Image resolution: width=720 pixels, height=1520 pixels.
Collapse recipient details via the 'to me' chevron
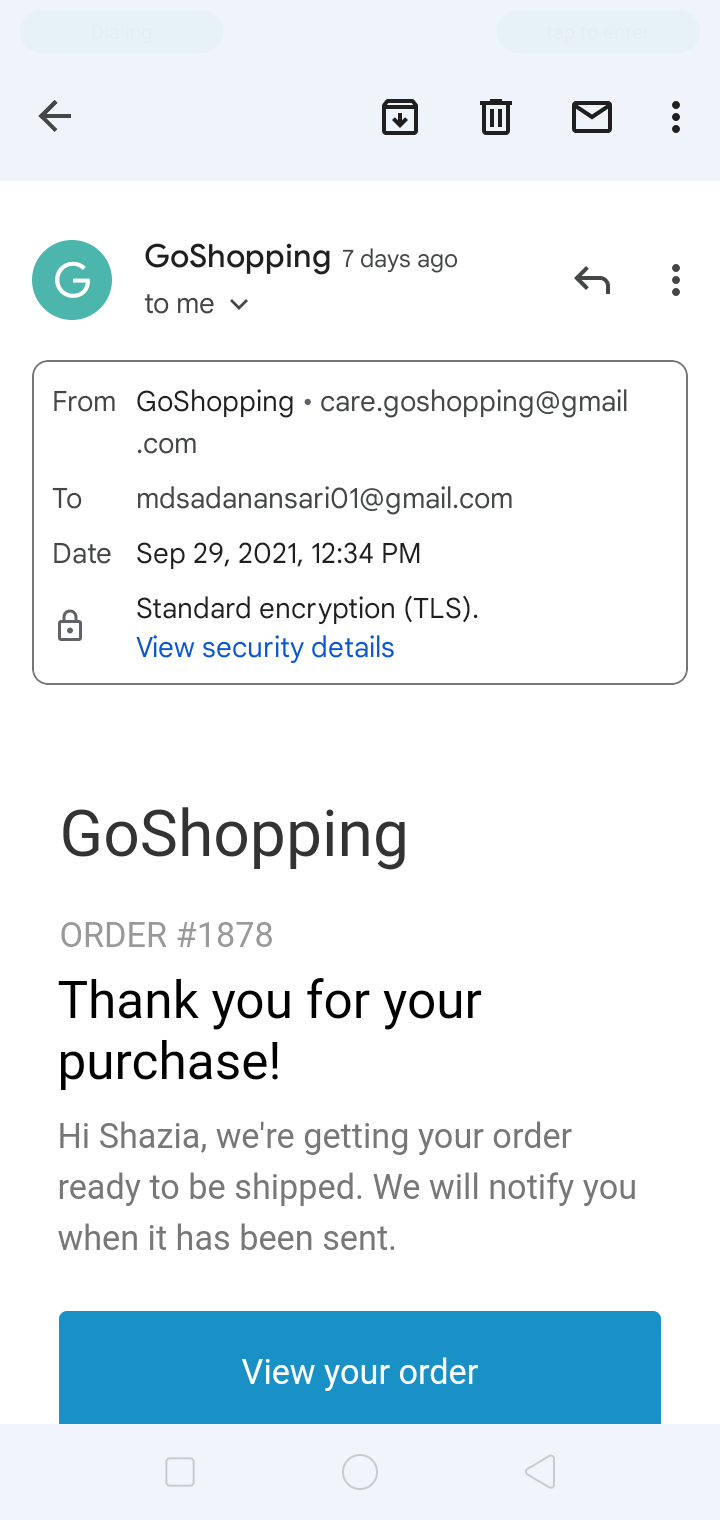pos(238,304)
